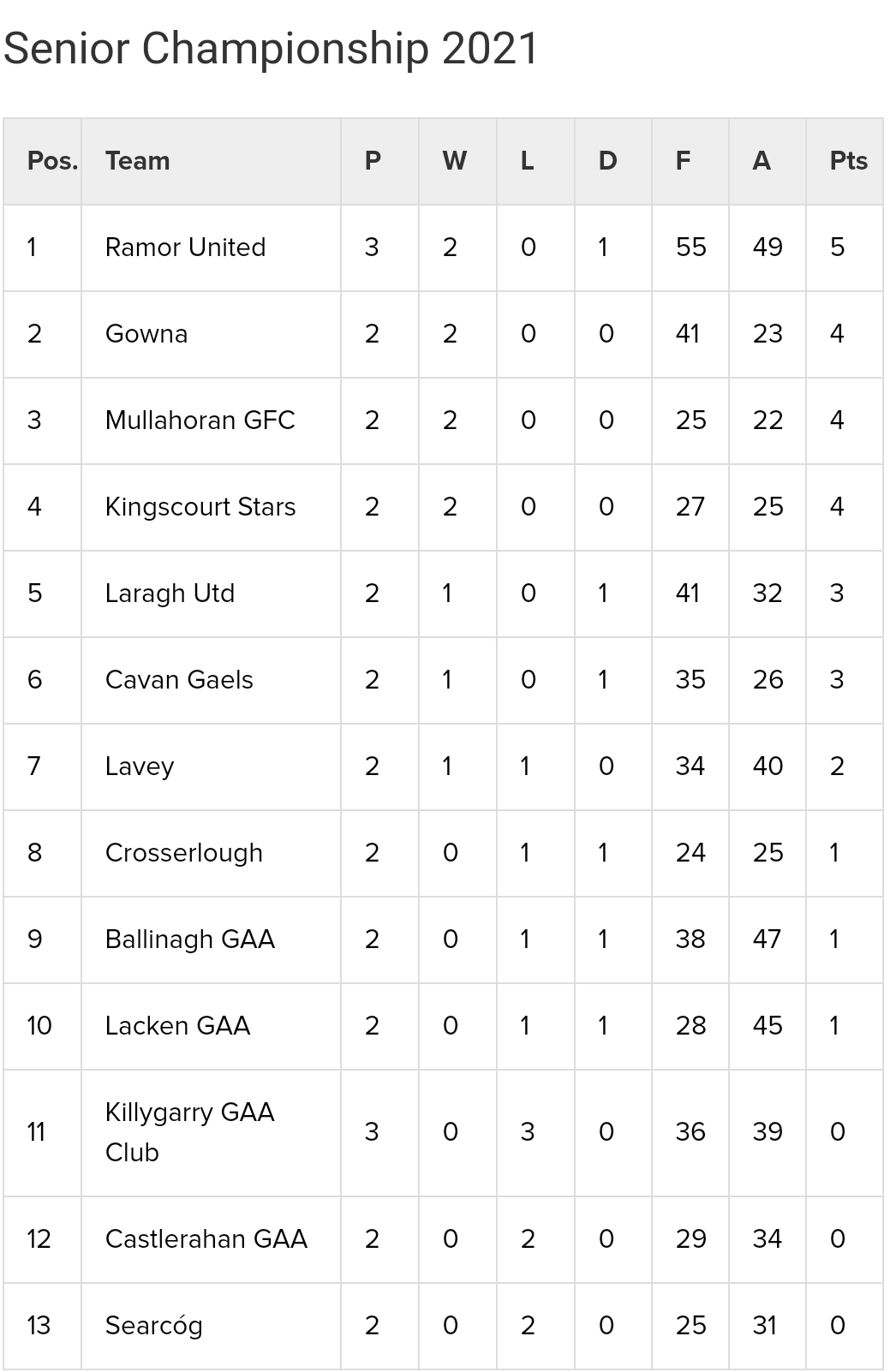Select Crosserlough in the standings
Viewport: 890px width, 1372px height.
click(184, 853)
